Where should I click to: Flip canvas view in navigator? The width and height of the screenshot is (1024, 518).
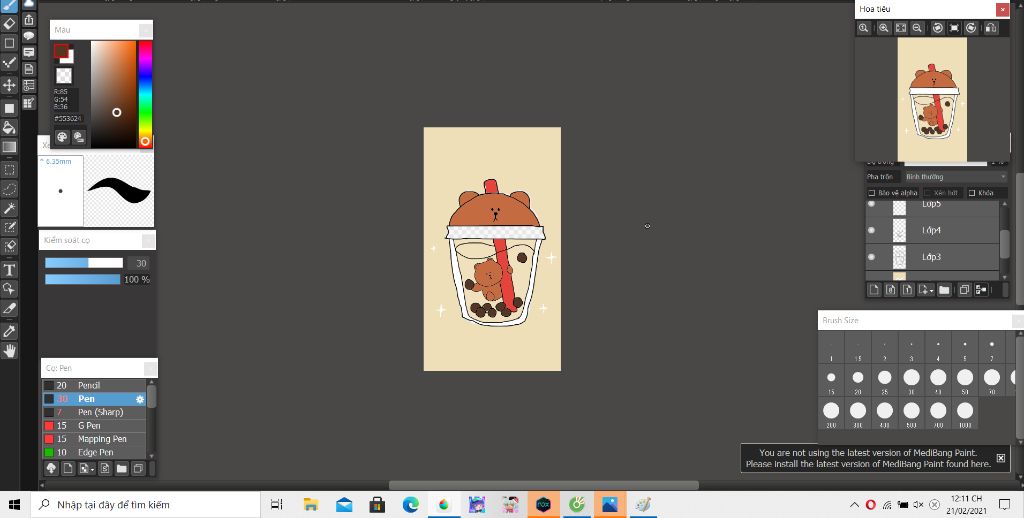click(x=991, y=28)
